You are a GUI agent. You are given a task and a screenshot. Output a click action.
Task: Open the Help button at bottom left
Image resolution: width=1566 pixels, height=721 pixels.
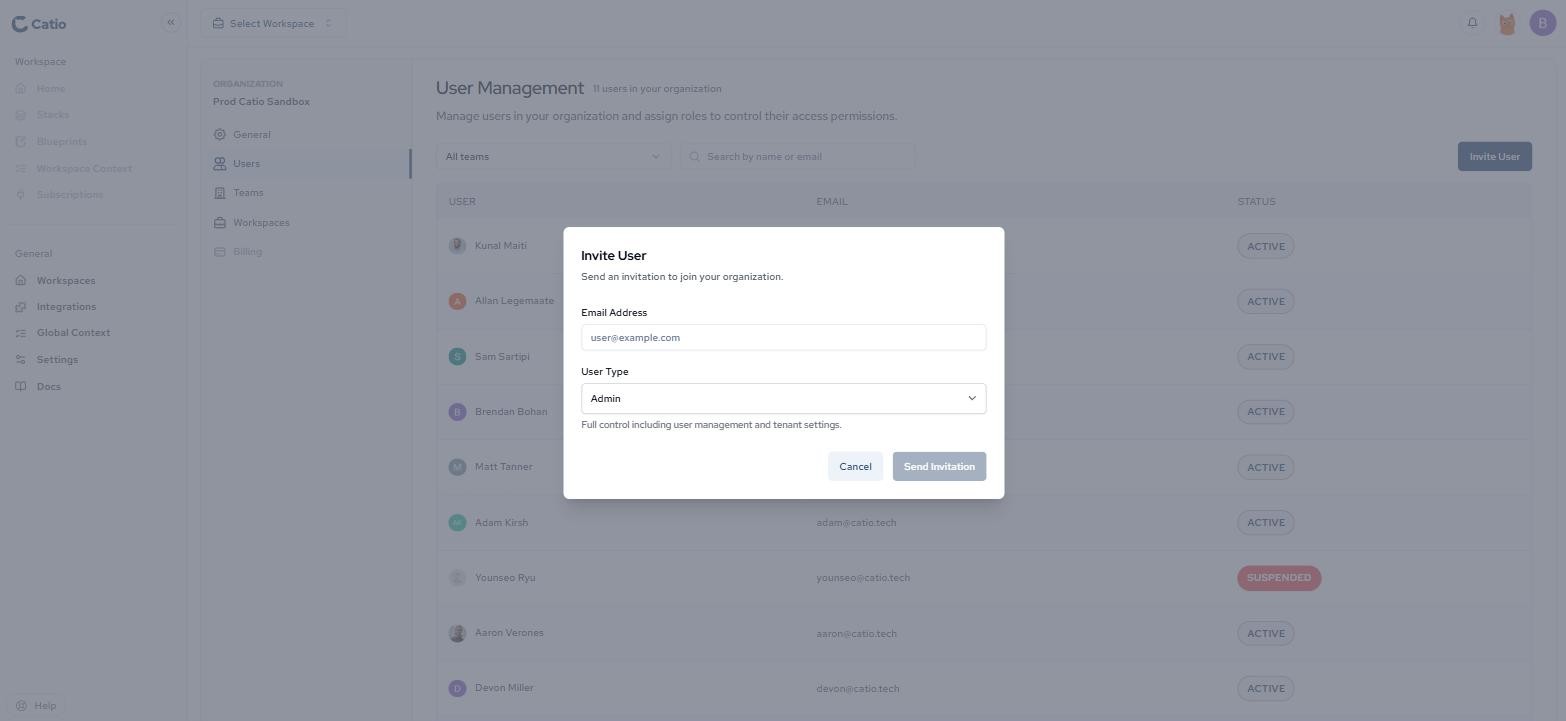[x=37, y=706]
